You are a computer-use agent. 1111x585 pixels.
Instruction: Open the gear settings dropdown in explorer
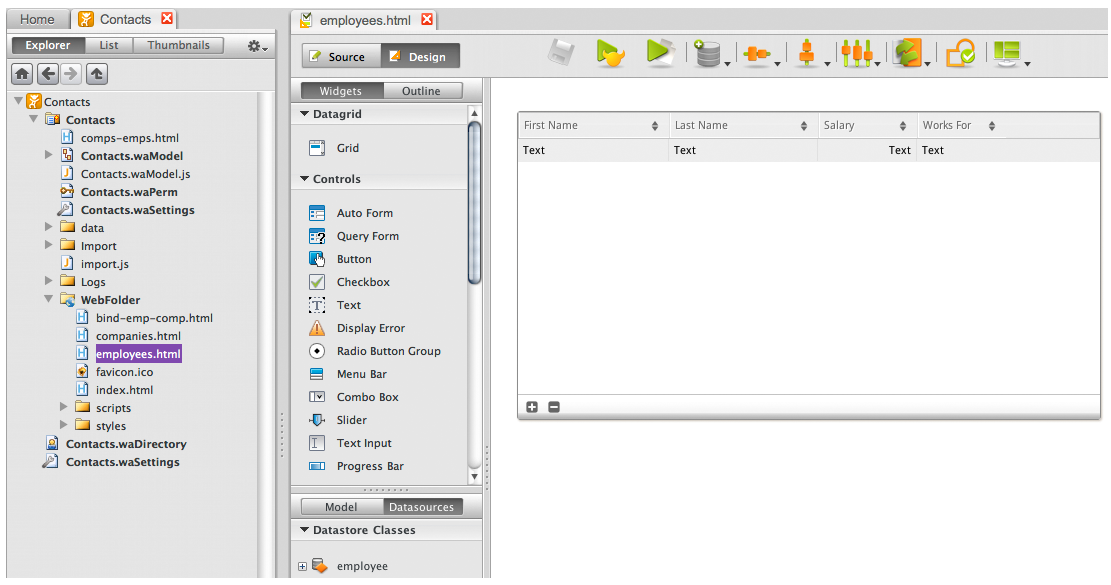point(257,46)
